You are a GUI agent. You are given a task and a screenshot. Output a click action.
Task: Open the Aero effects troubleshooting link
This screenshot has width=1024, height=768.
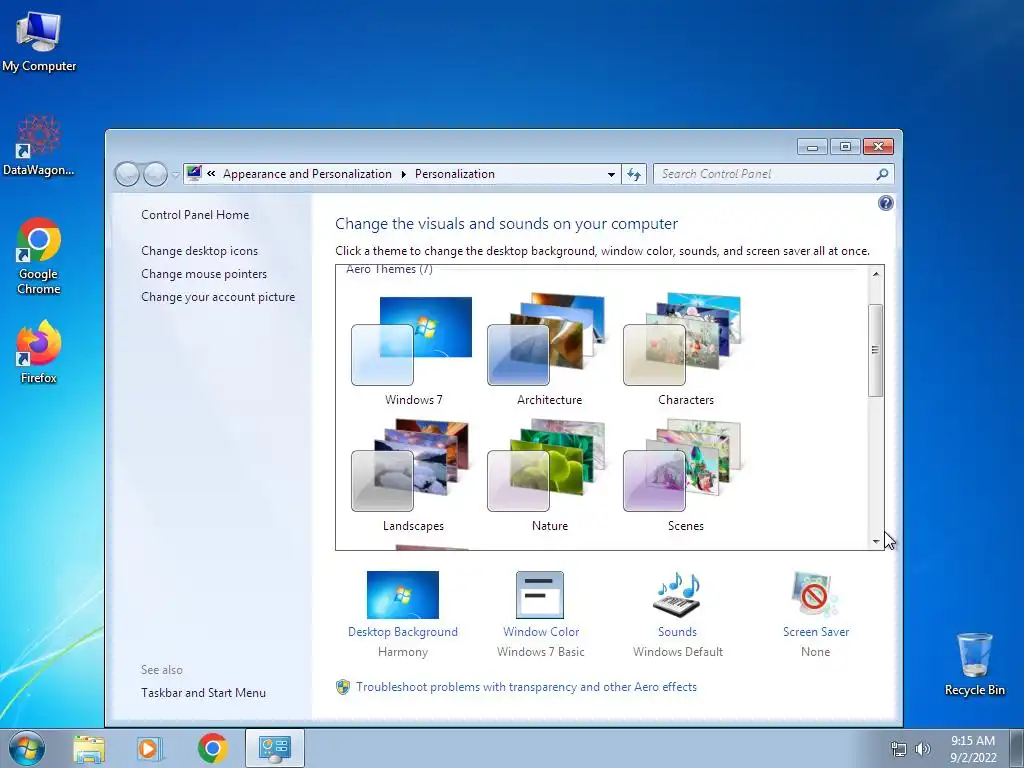coord(526,687)
